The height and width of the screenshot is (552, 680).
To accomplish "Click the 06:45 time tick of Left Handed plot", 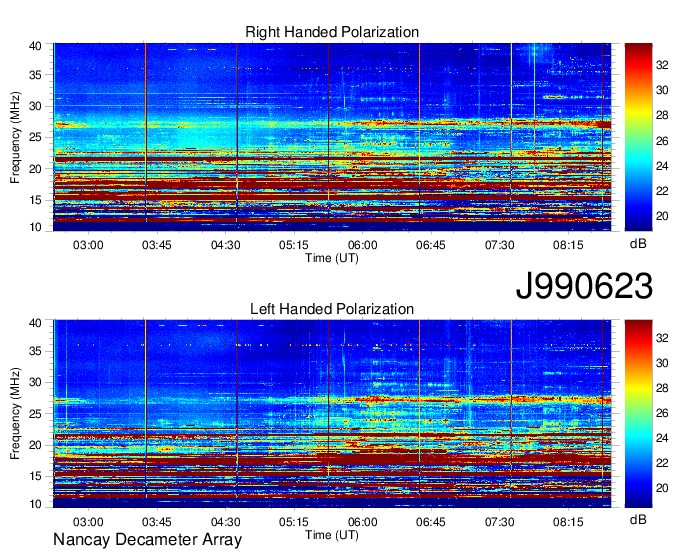I will 431,522.
